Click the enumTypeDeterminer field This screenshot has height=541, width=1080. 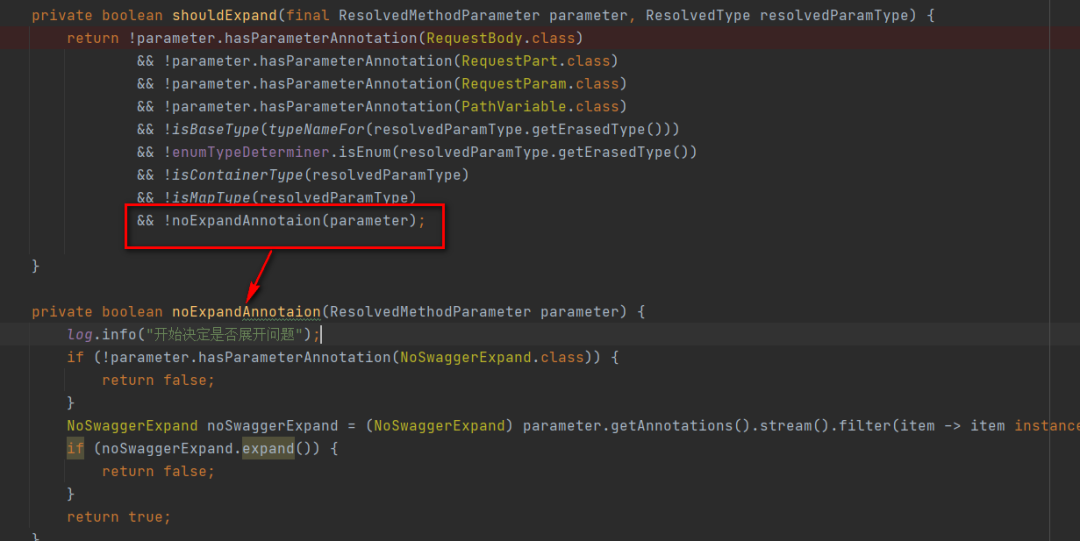[x=251, y=152]
